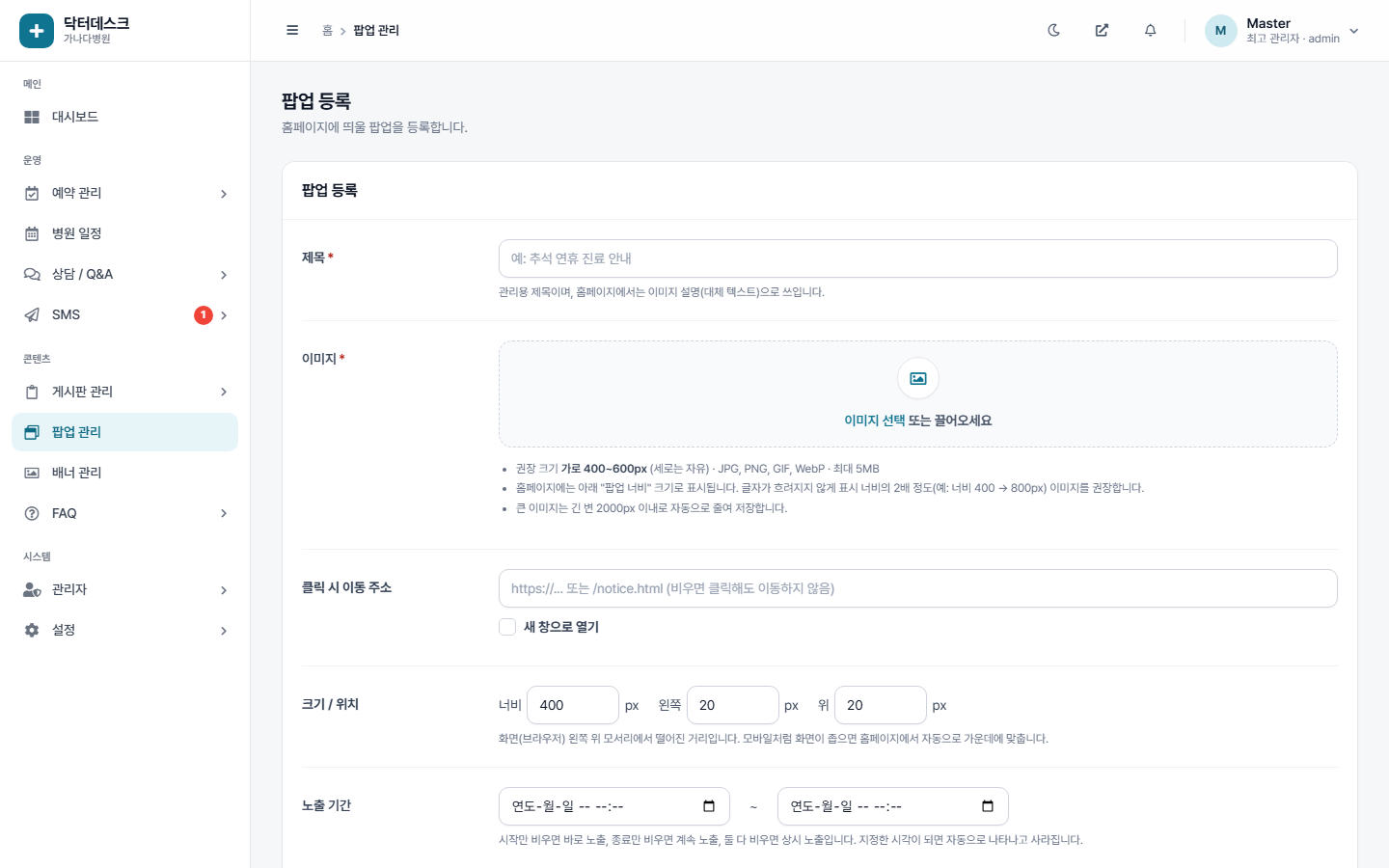Open 배너 관리 menu item
This screenshot has width=1389, height=868.
pyautogui.click(x=124, y=473)
